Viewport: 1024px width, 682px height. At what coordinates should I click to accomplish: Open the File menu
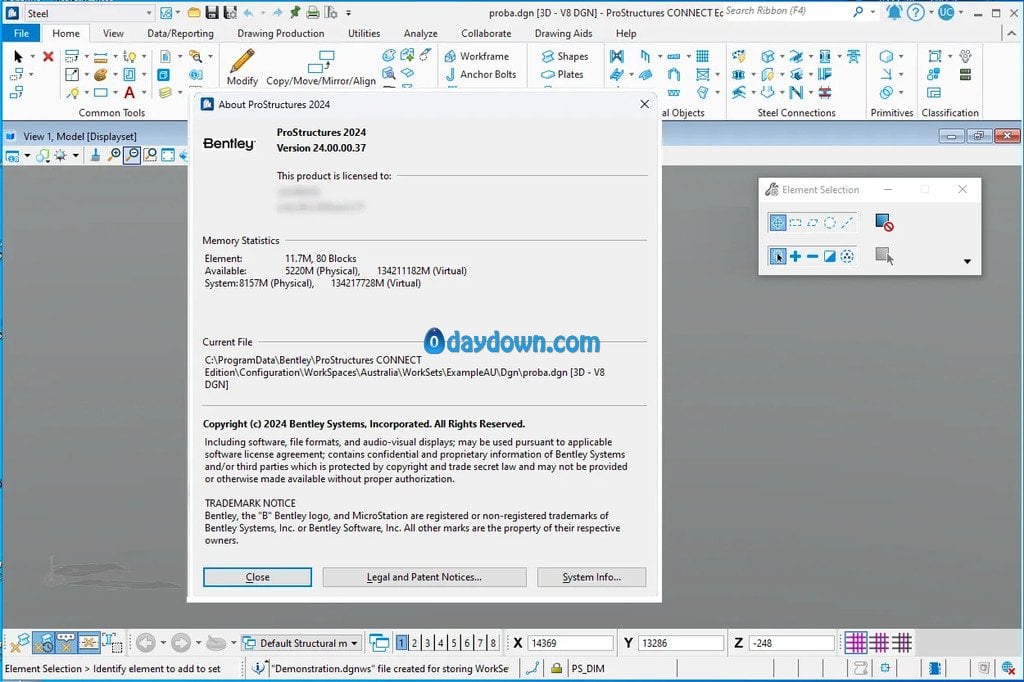coord(20,33)
